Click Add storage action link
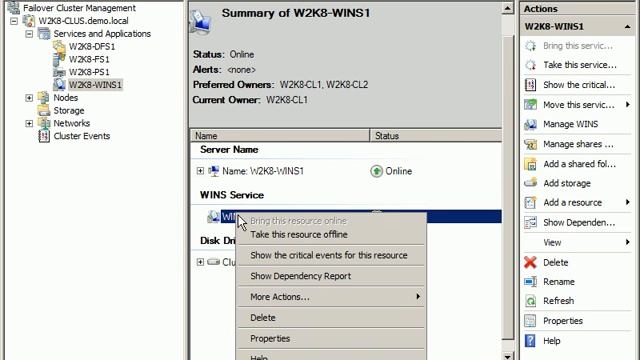 [x=567, y=183]
